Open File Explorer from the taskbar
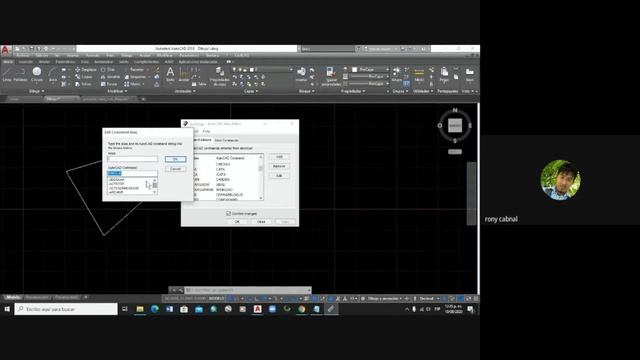This screenshot has width=640, height=360. coord(140,309)
